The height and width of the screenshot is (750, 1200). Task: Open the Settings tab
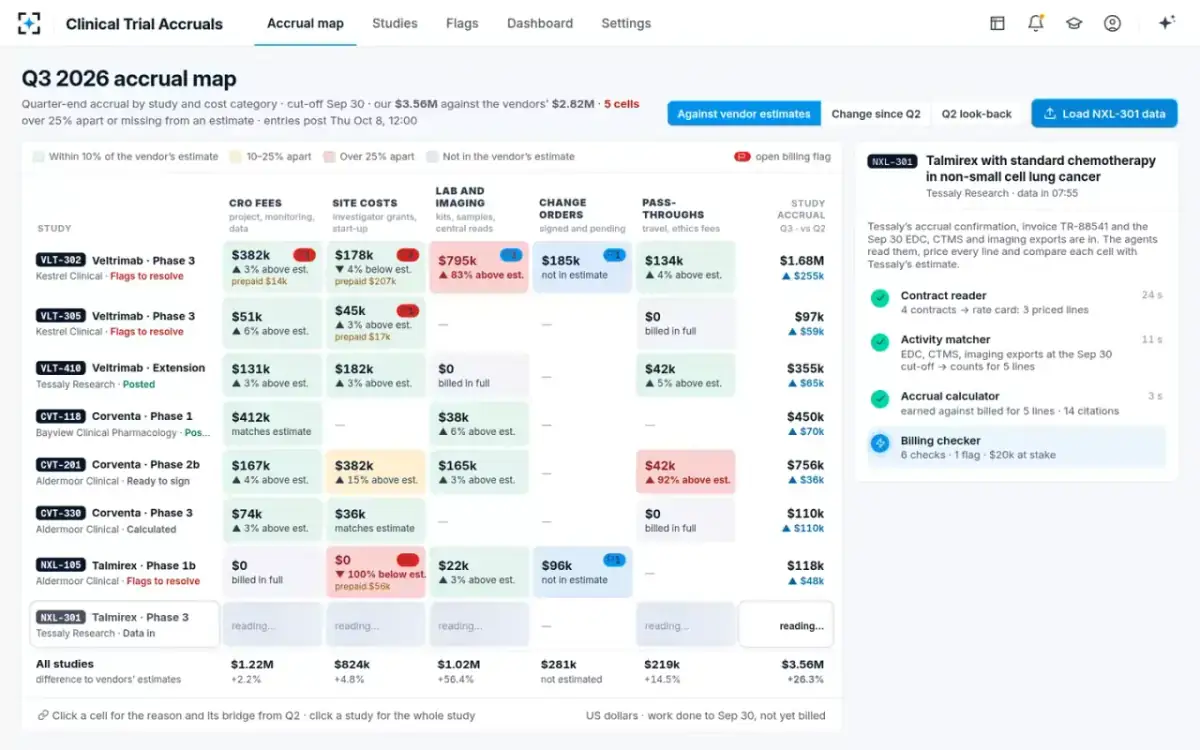click(626, 23)
